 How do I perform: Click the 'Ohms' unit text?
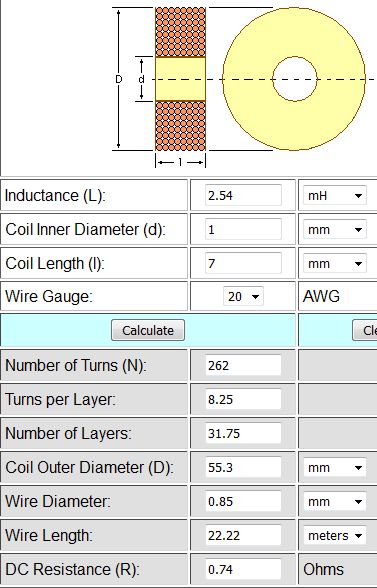click(x=323, y=569)
